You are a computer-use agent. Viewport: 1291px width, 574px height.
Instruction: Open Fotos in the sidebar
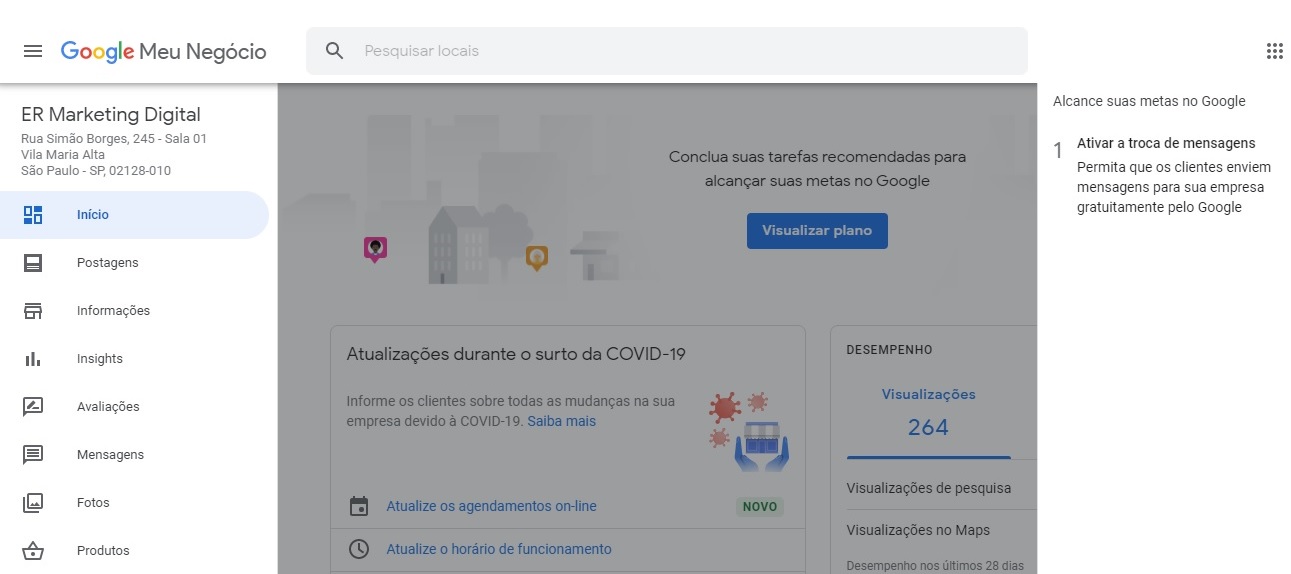point(134,503)
